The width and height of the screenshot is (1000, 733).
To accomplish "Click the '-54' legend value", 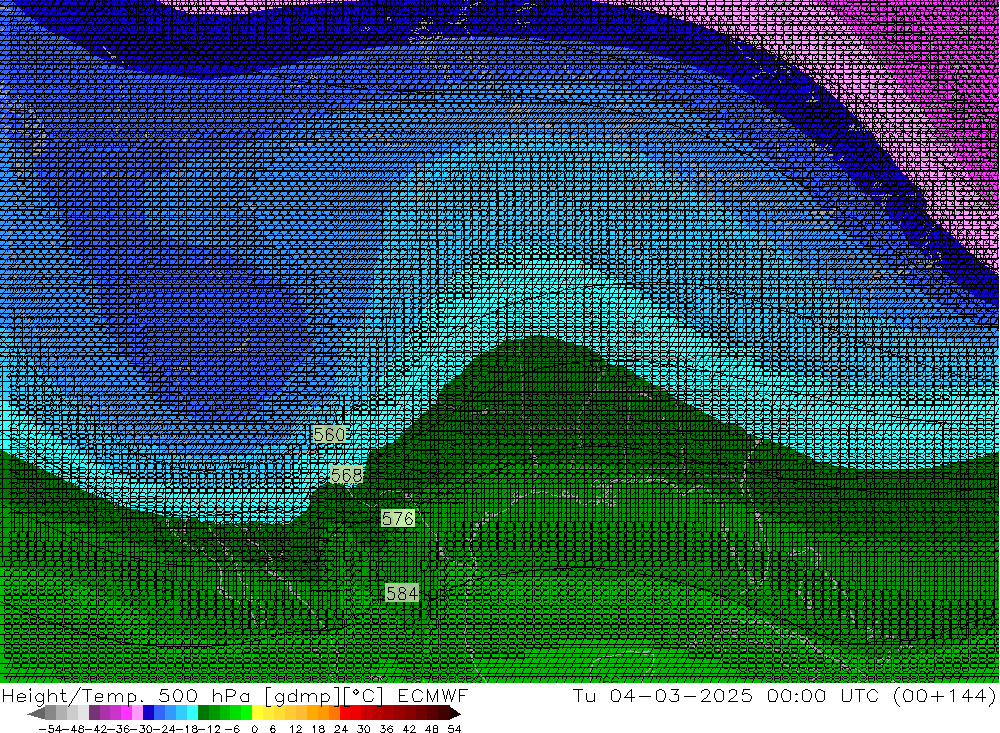I will coord(50,729).
